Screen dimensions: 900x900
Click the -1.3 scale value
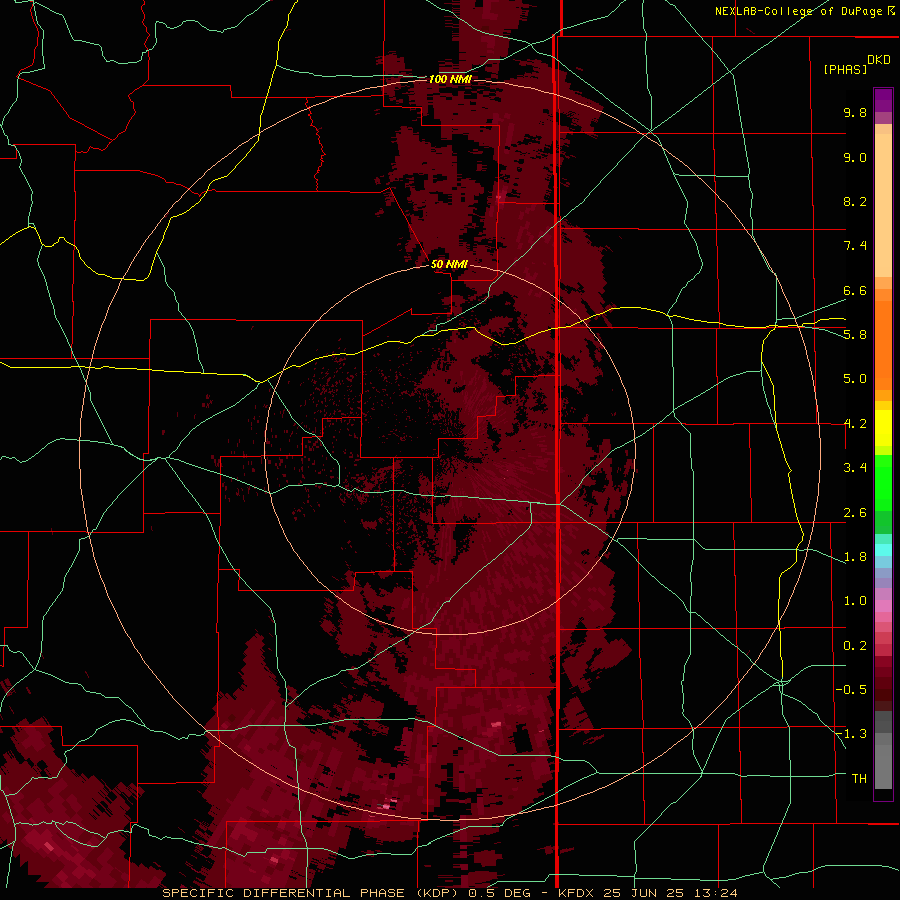851,734
